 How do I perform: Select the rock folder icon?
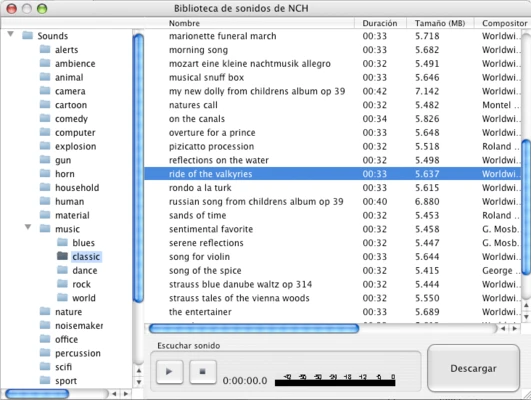[62, 283]
